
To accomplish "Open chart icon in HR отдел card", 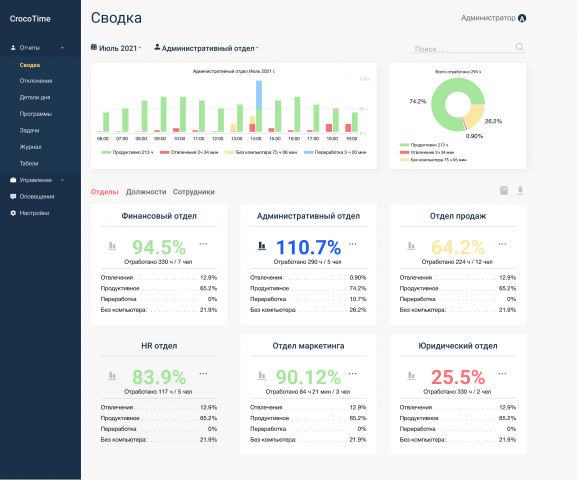I will click(112, 375).
